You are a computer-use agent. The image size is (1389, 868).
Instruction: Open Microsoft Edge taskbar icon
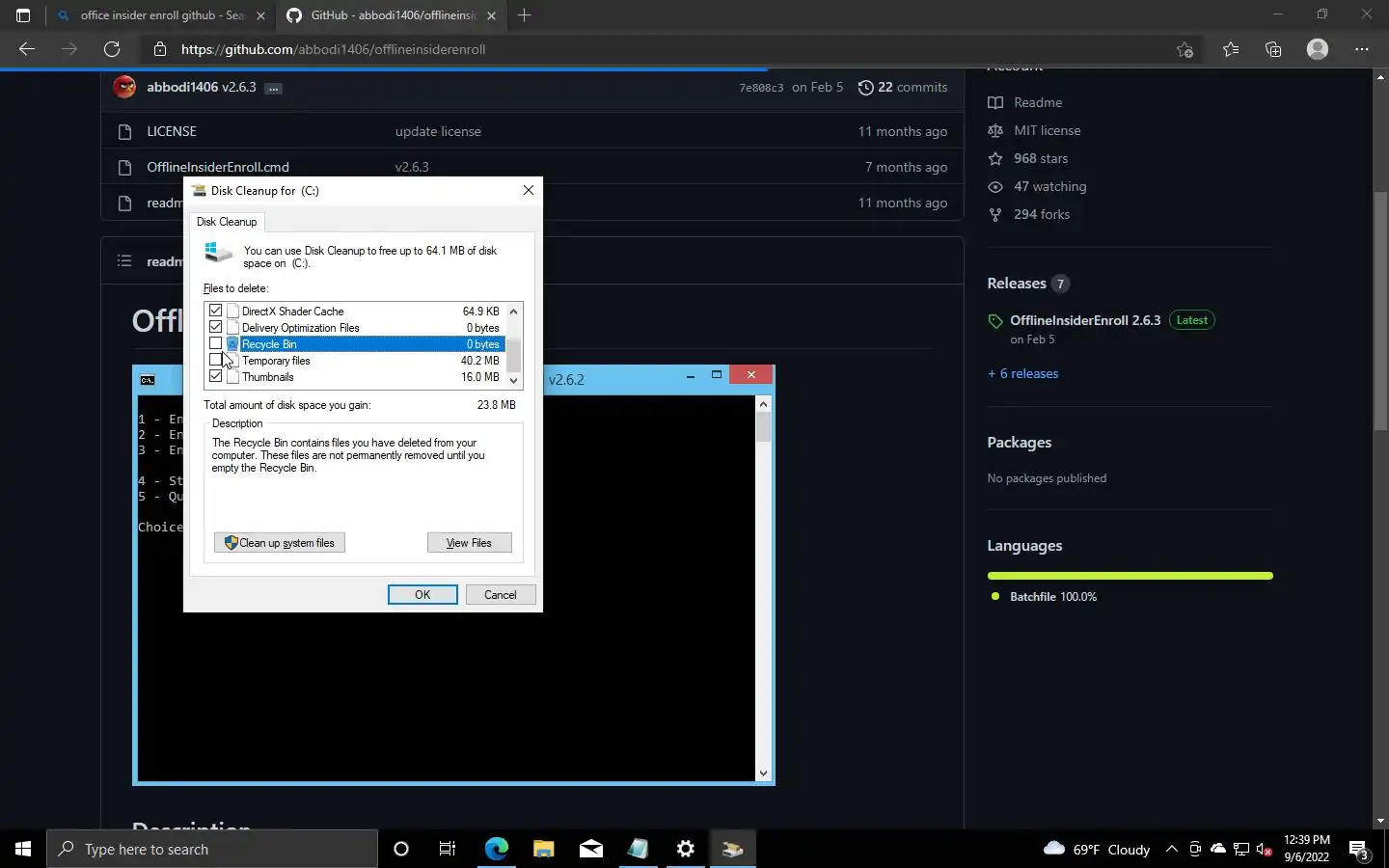[x=496, y=849]
